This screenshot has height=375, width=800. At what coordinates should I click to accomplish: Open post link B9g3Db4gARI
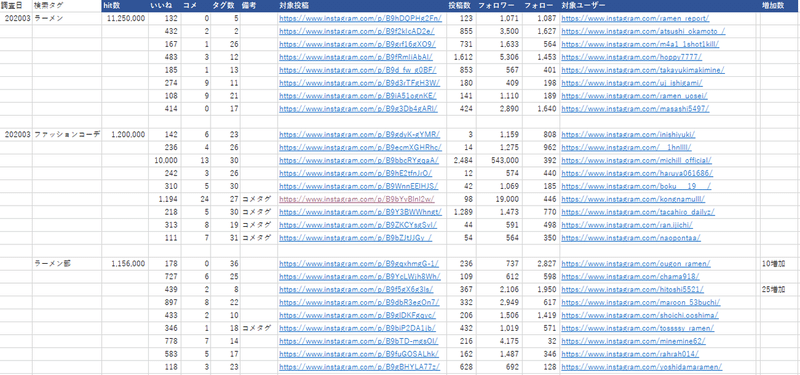click(358, 109)
